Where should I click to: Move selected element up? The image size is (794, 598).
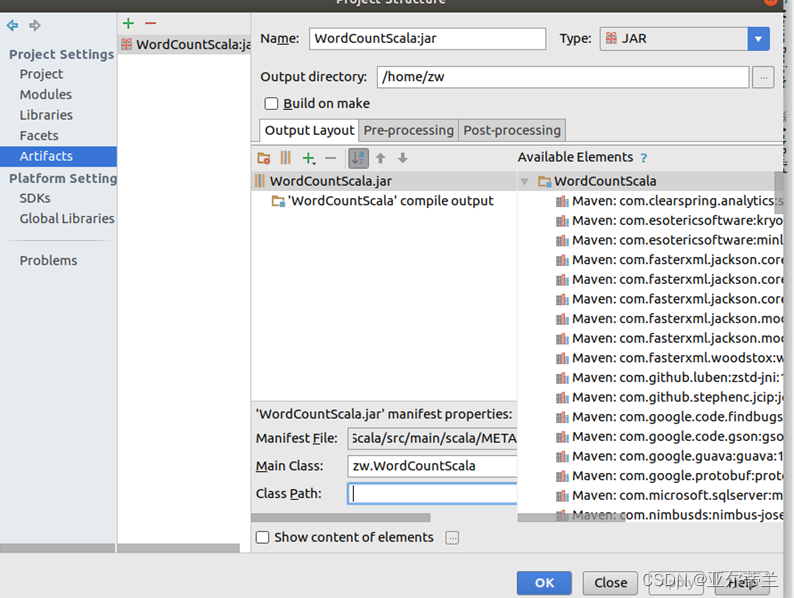click(380, 158)
